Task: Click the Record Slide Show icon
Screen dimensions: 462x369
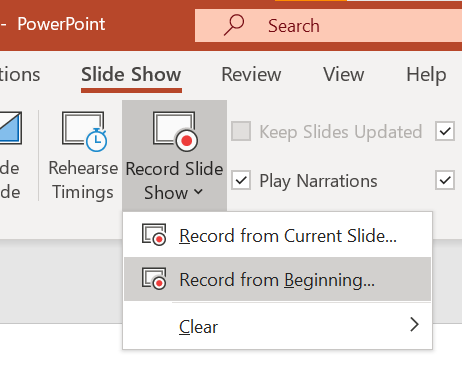Action: tap(175, 132)
